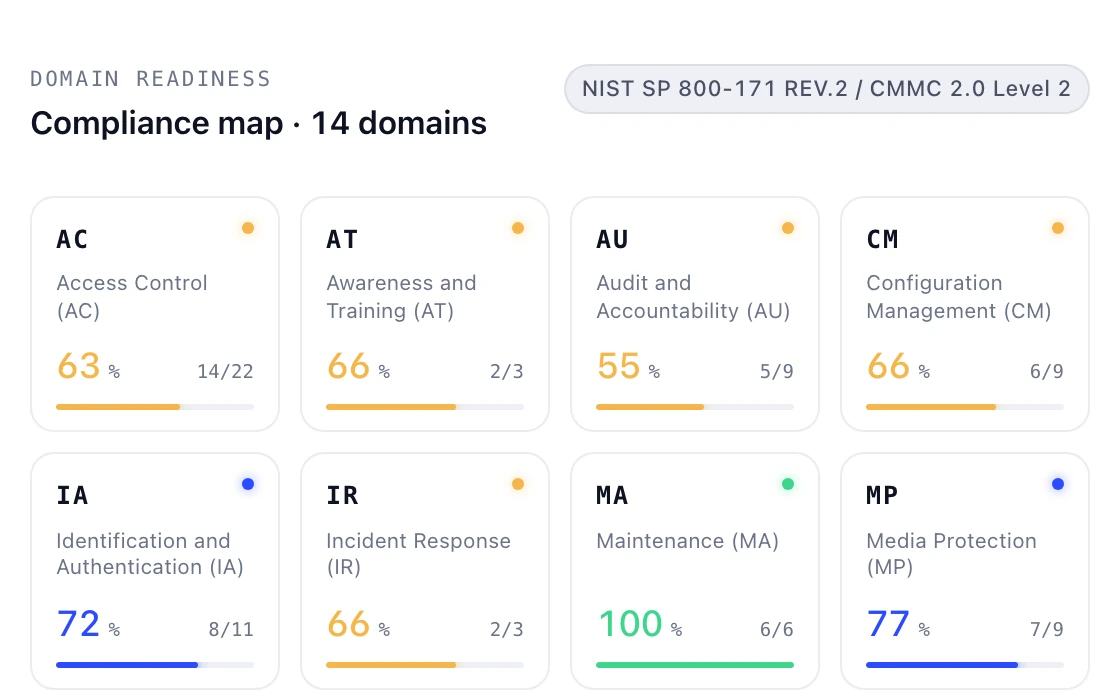Click the 8/11 control count on IA

tap(231, 629)
